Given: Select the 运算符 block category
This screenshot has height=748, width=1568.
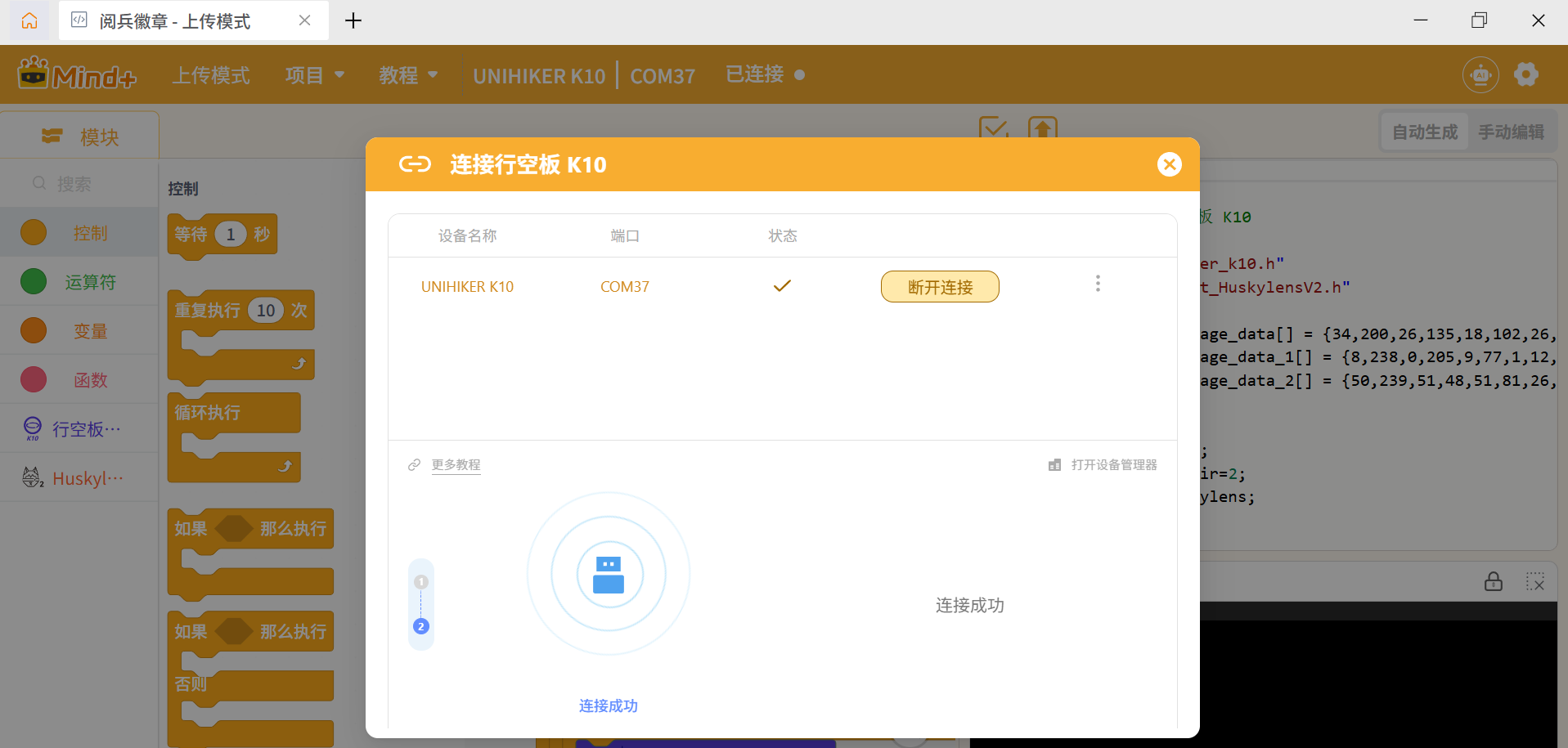Looking at the screenshot, I should [x=79, y=281].
